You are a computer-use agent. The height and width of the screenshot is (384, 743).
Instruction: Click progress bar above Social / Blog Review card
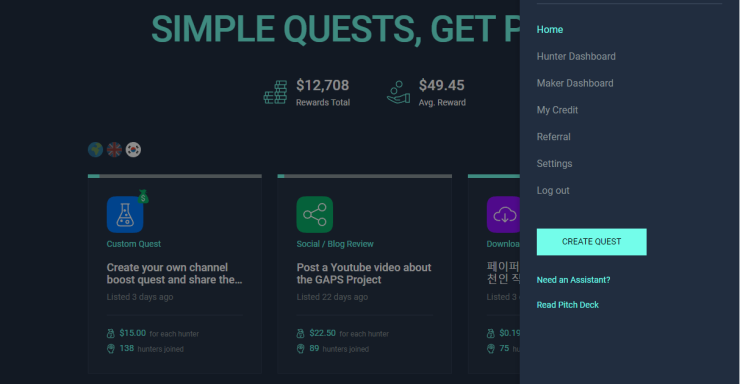click(x=364, y=176)
